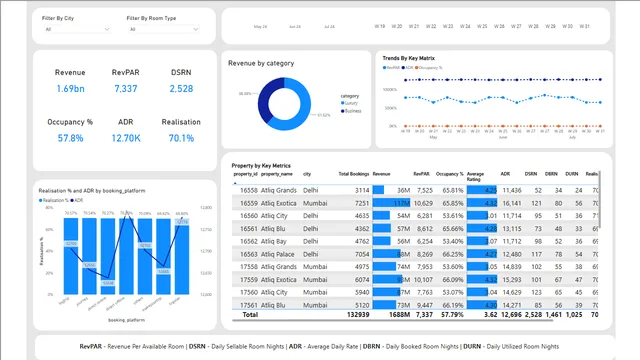The image size is (640, 360).
Task: Select week W 26 slicer button
Action: [499, 26]
